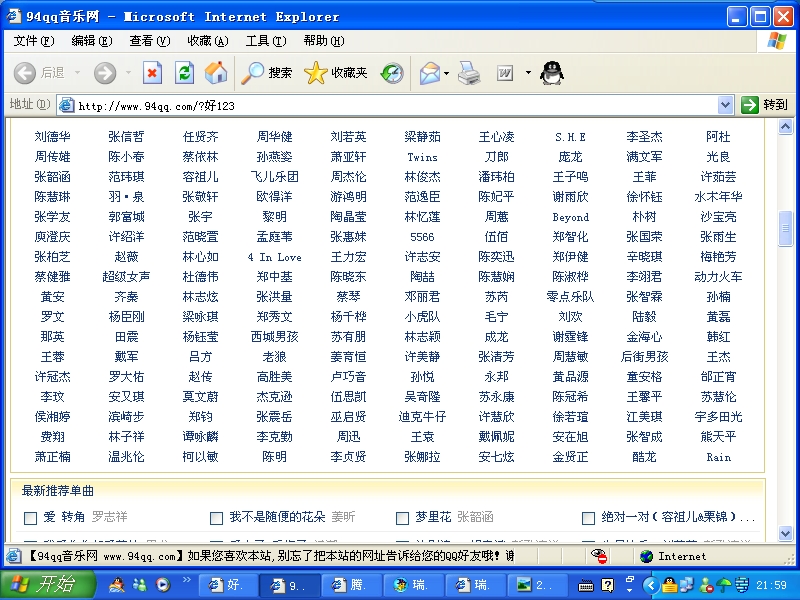Open Favorites (收藏夹) star button

click(x=336, y=73)
